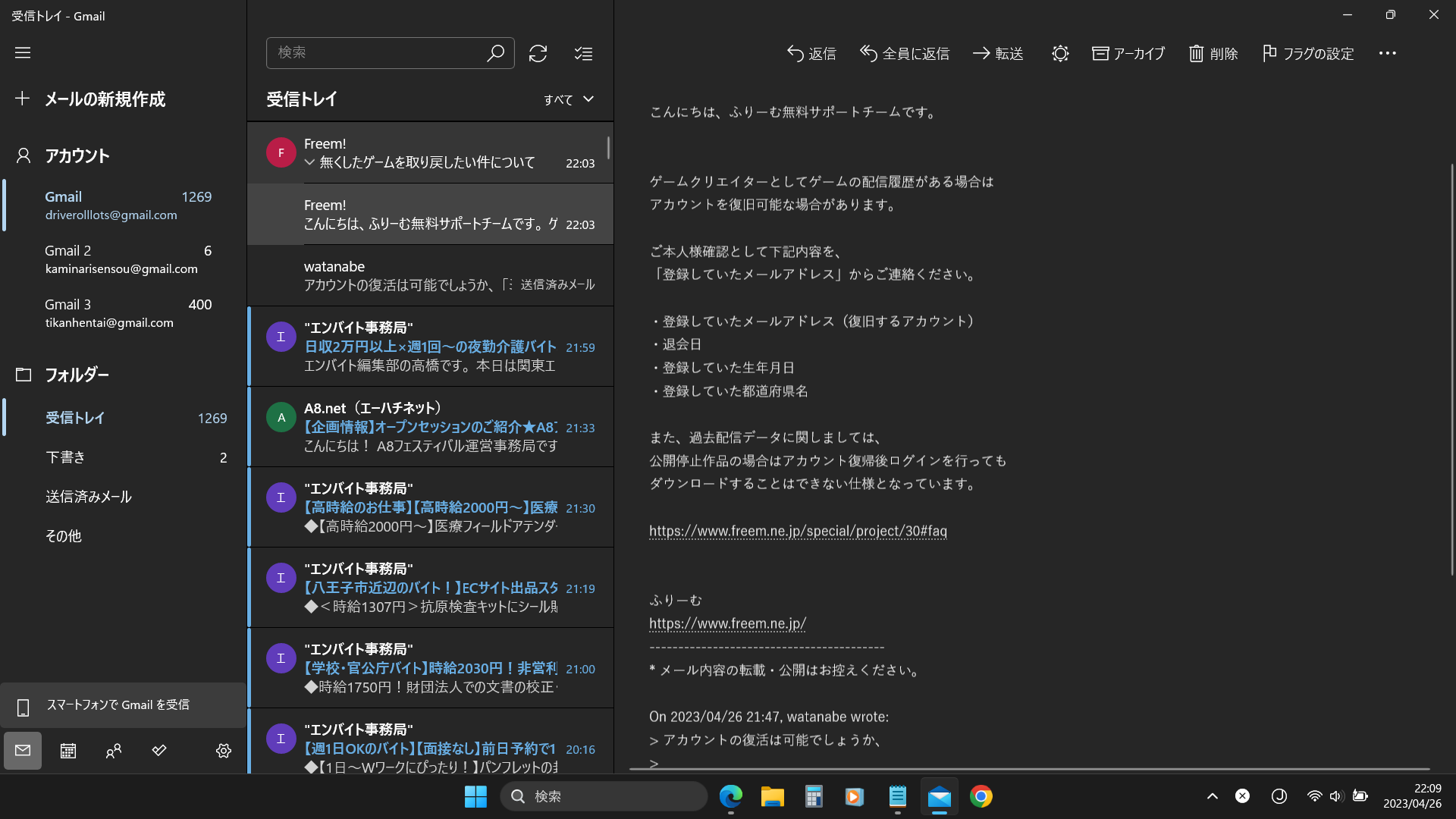Sync this view with the refresh icon
1456x819 pixels.
(x=538, y=53)
